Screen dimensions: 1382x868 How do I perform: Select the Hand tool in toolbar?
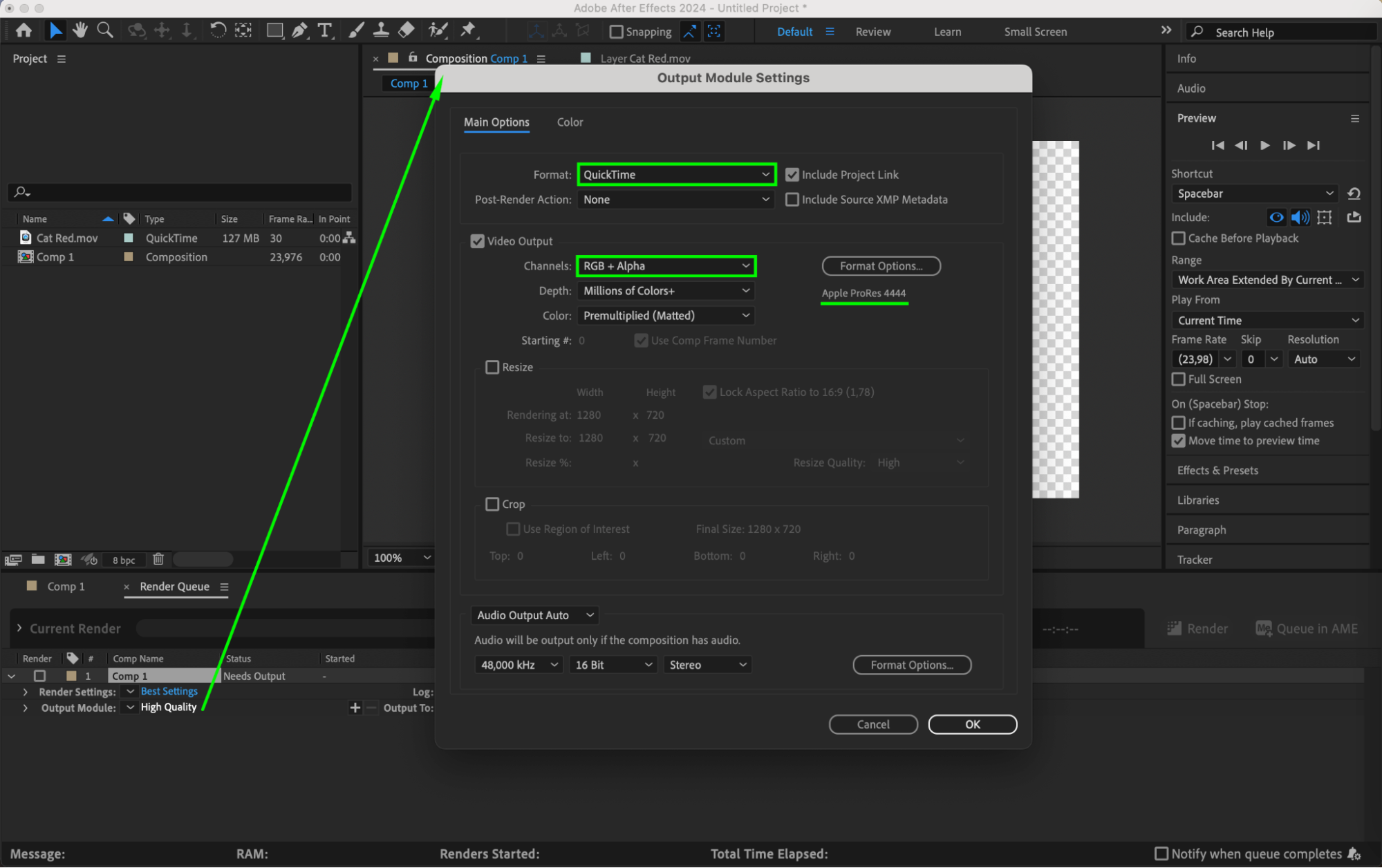point(80,30)
